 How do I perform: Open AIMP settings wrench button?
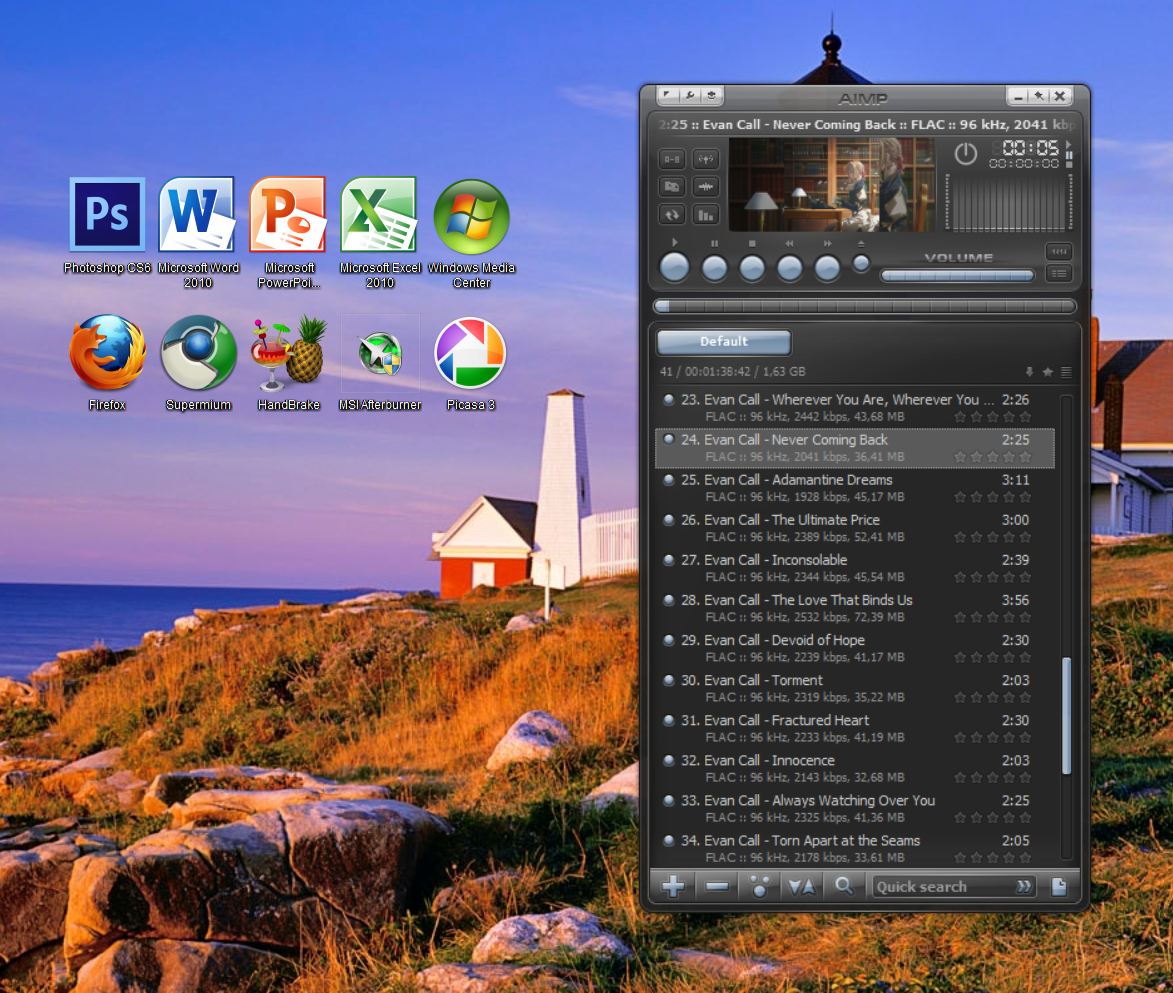(690, 96)
